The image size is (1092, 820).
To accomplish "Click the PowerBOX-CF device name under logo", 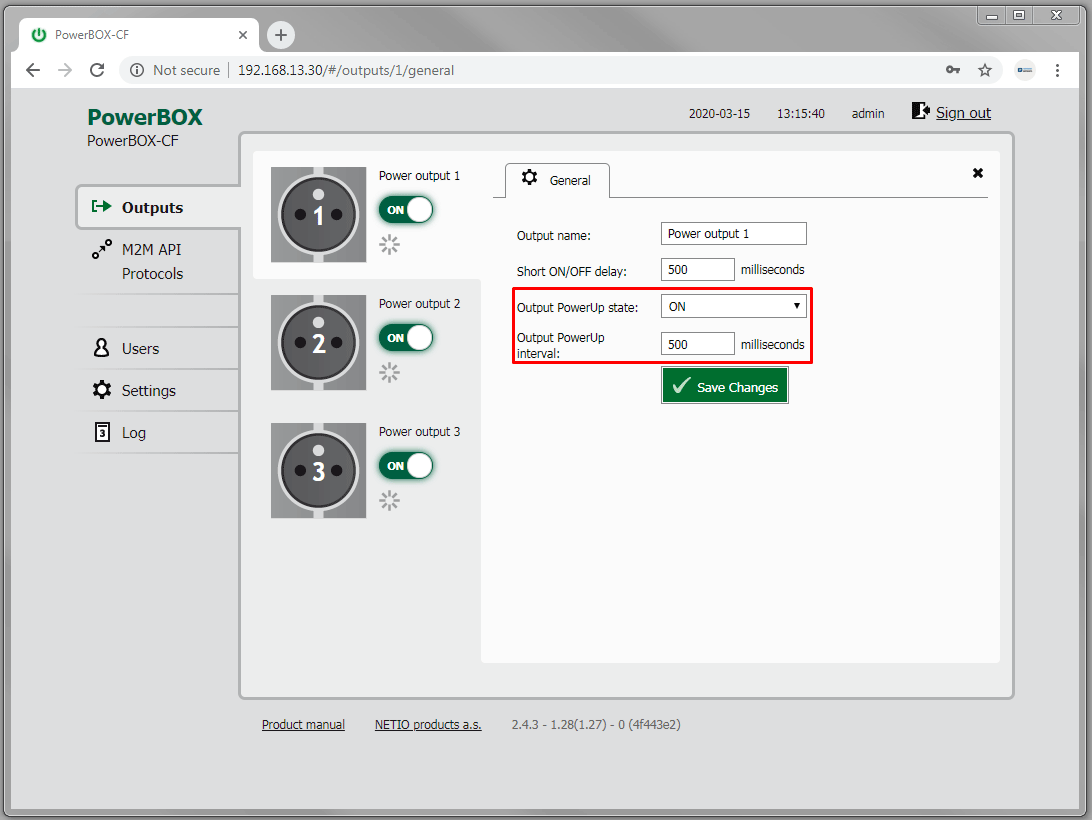I will [x=132, y=141].
